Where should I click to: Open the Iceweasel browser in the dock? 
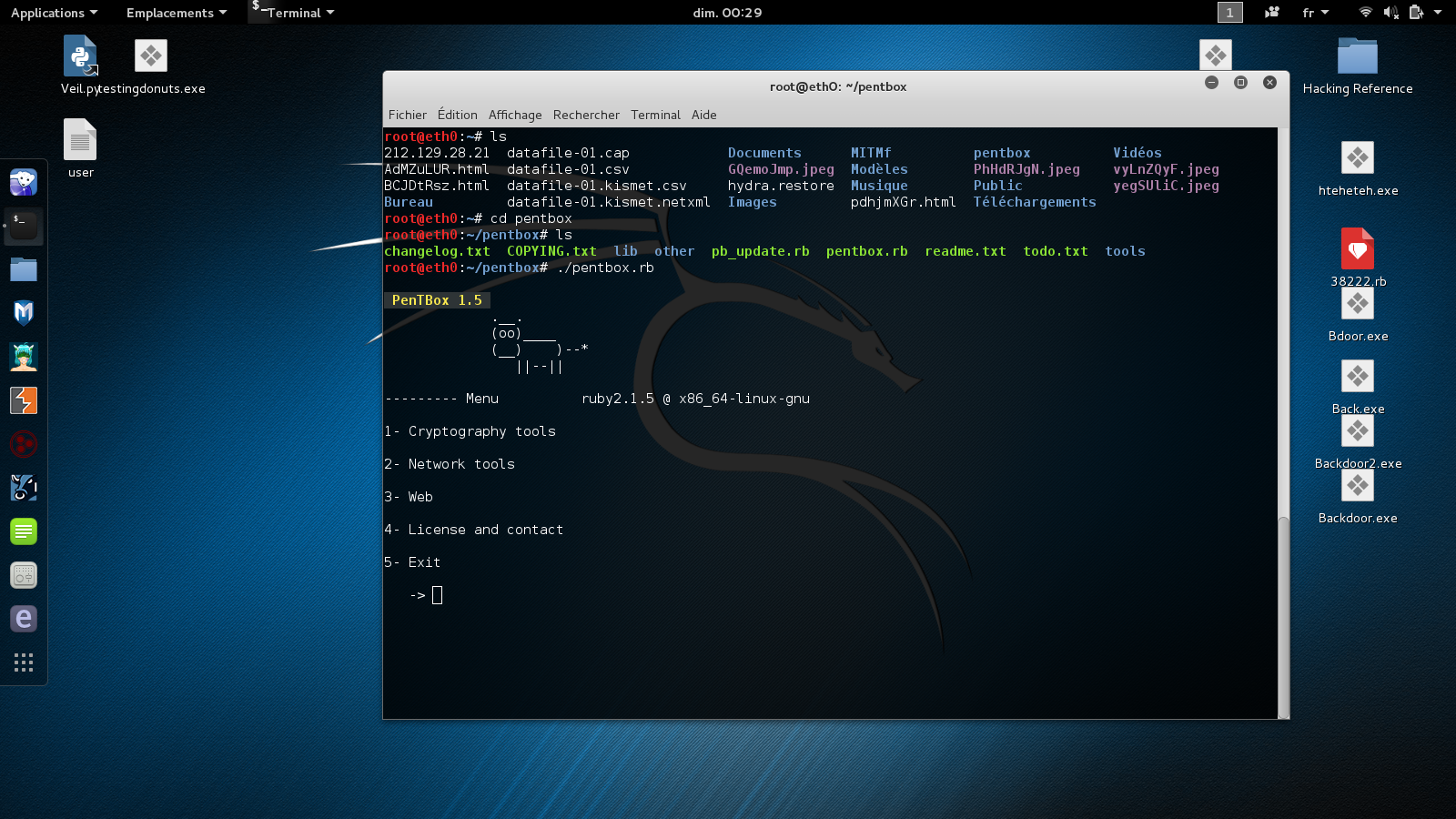(x=24, y=182)
